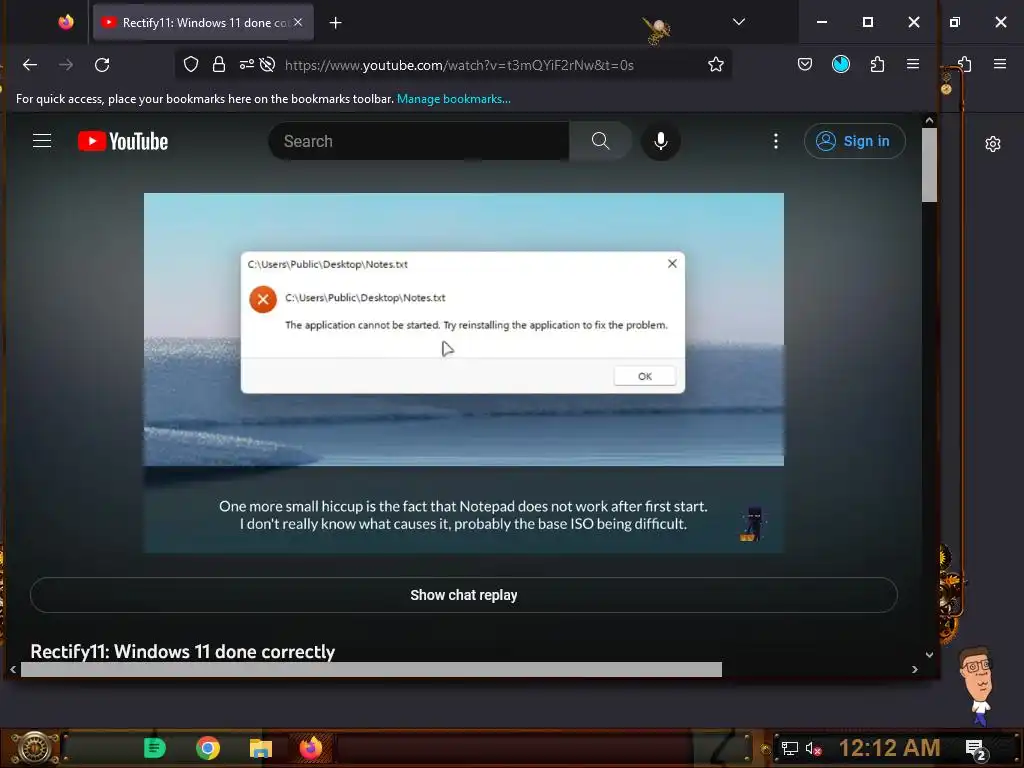The width and height of the screenshot is (1024, 768).
Task: Click the video title Rectify11: Windows 11 done correctly
Action: tap(183, 651)
